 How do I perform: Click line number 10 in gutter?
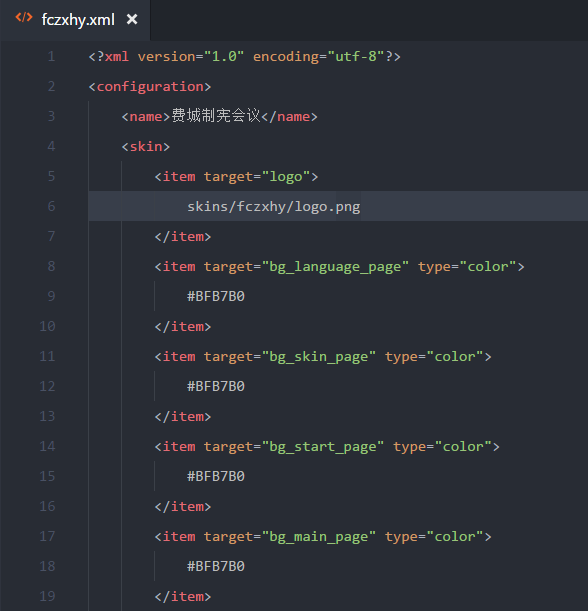(48, 327)
